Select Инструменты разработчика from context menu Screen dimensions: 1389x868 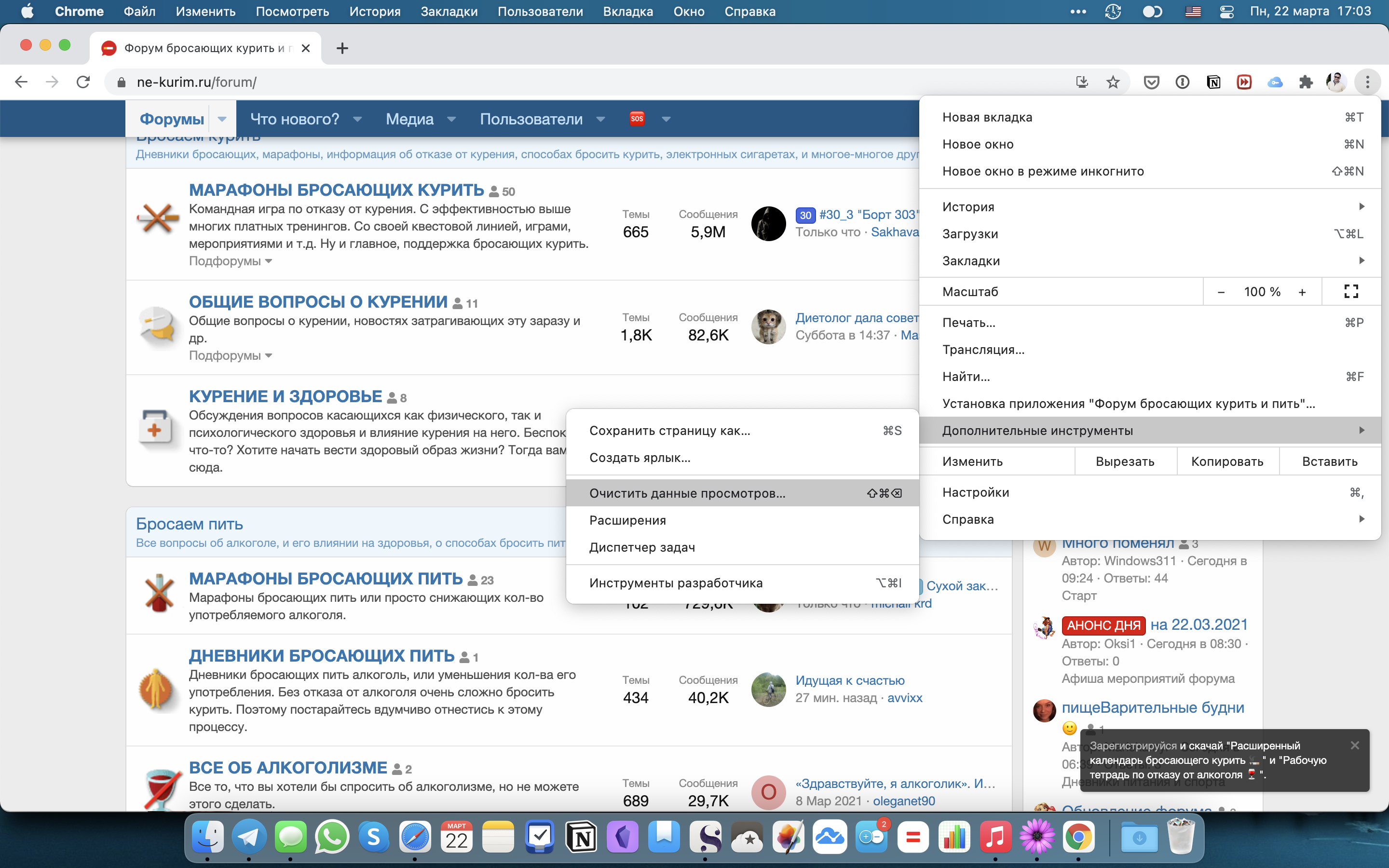coord(676,582)
